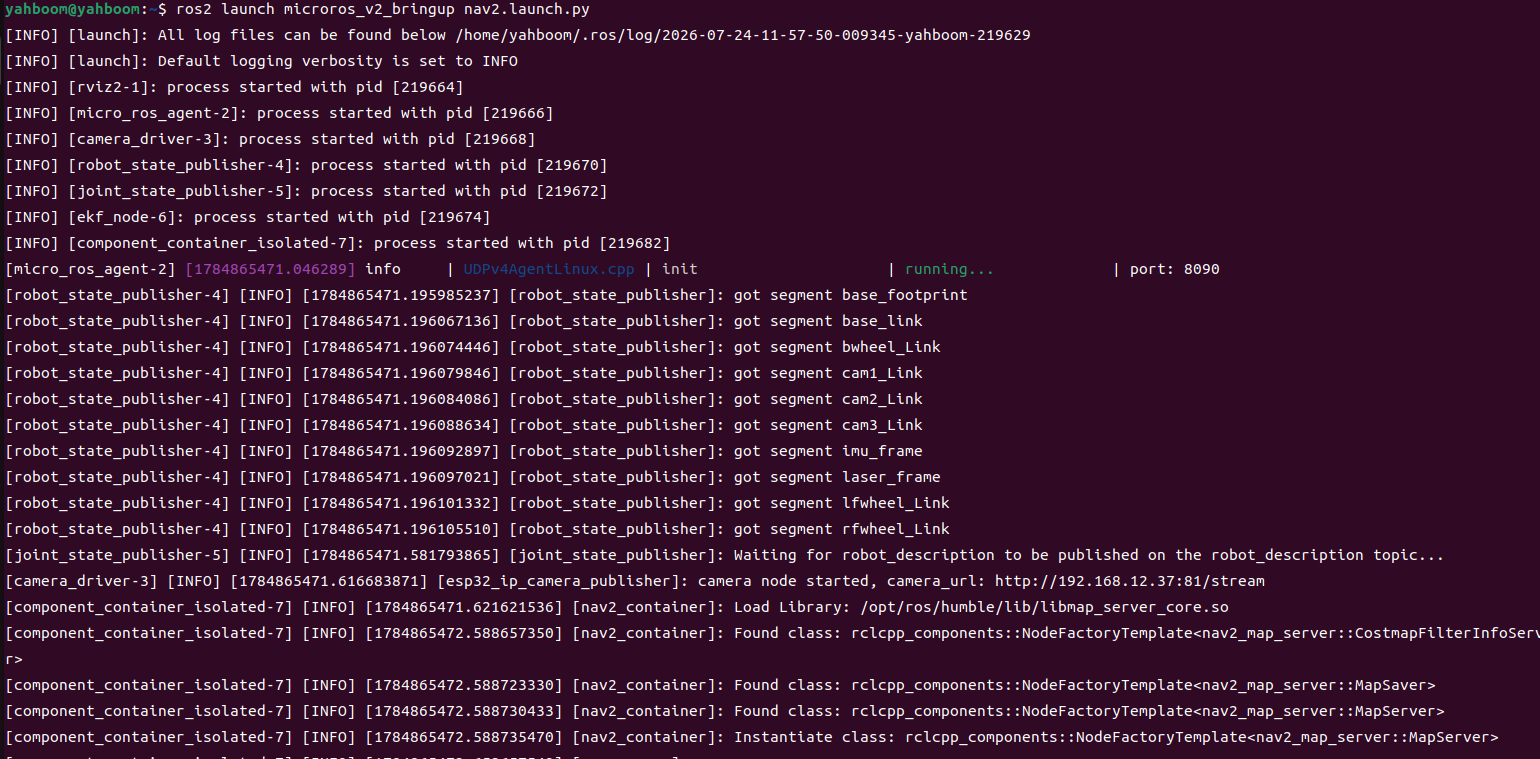
Task: Select the lfwheel_Link segment name
Action: pos(896,503)
